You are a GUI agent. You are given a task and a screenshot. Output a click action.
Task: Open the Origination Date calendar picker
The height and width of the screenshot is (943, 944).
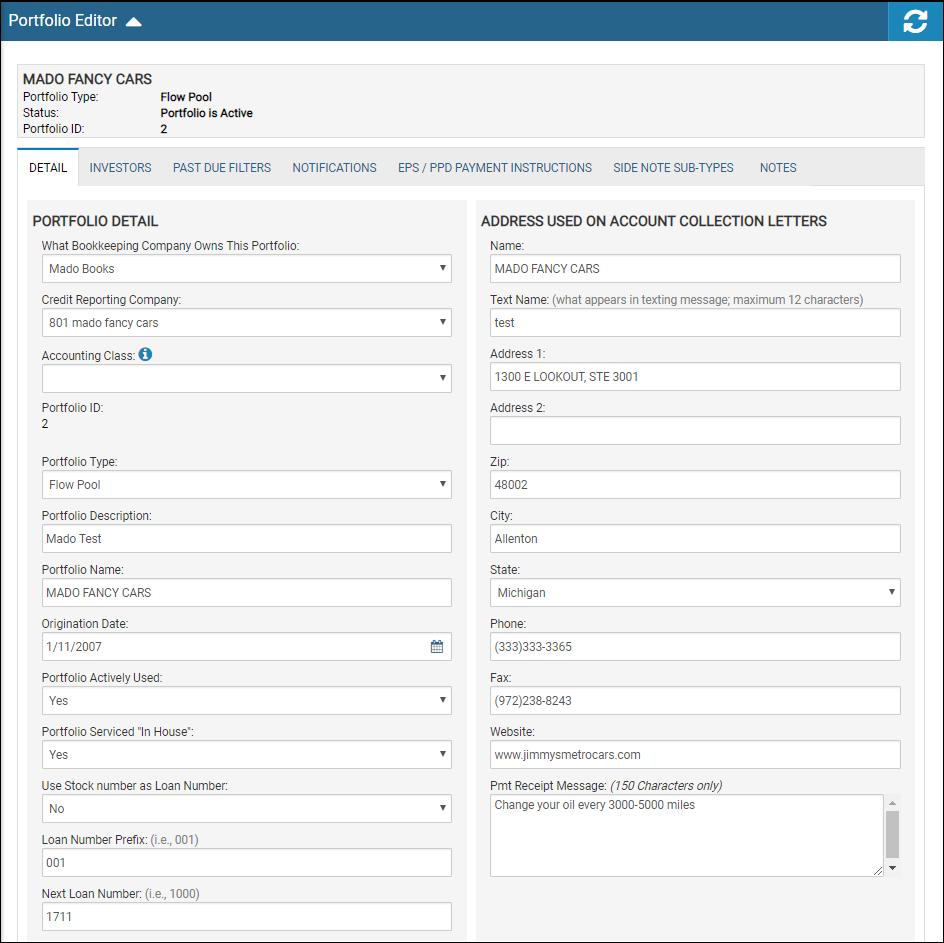437,647
